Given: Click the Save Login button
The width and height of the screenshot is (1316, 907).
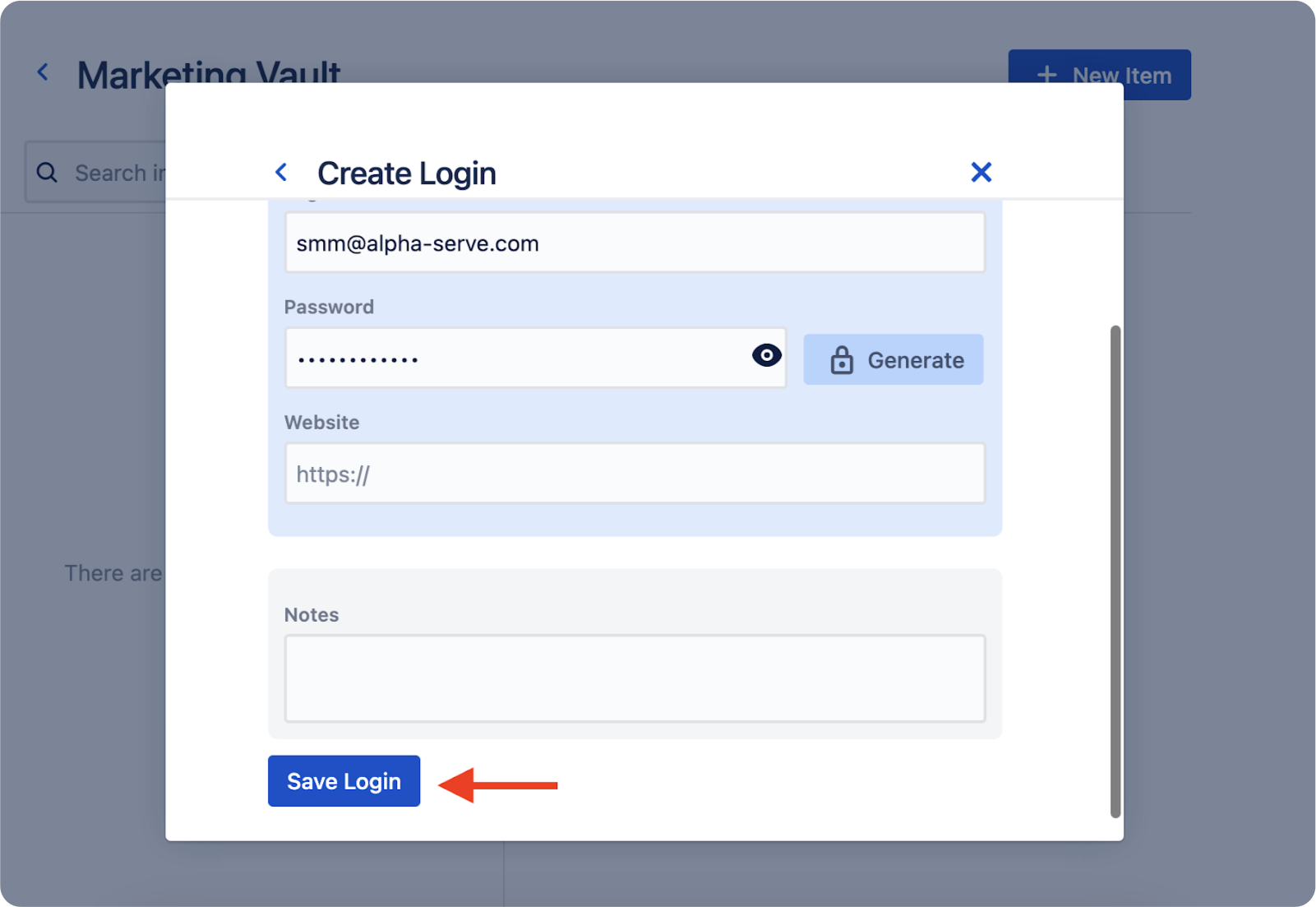Looking at the screenshot, I should (344, 780).
